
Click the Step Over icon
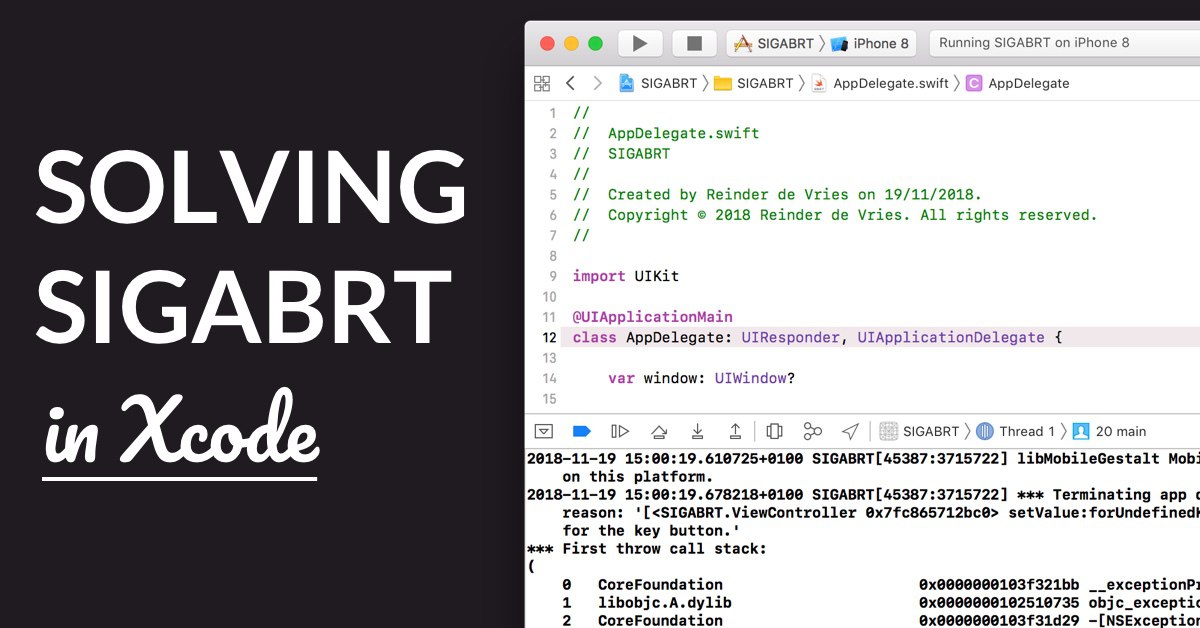[659, 431]
